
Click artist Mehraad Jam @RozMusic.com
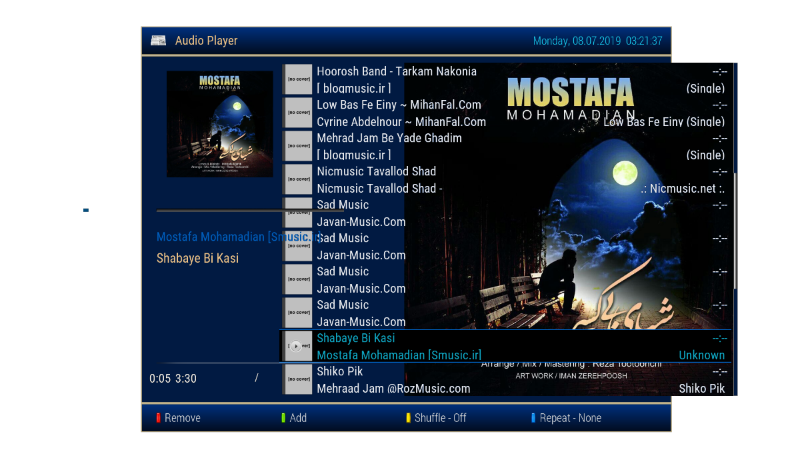click(x=393, y=389)
